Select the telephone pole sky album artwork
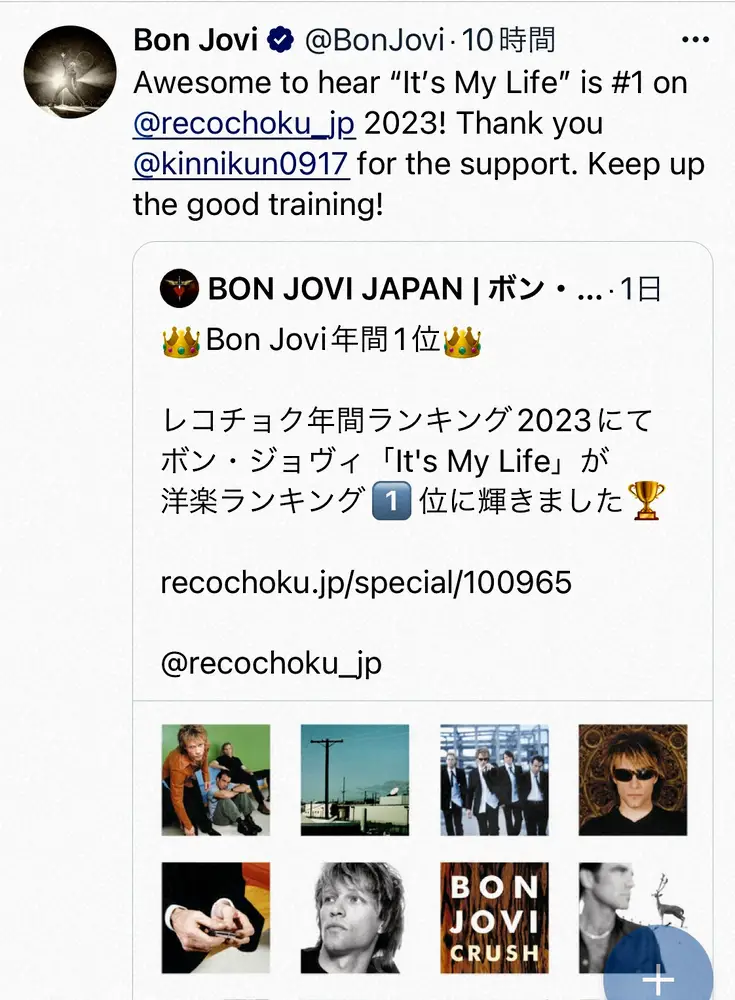The image size is (735, 1000). click(x=355, y=779)
